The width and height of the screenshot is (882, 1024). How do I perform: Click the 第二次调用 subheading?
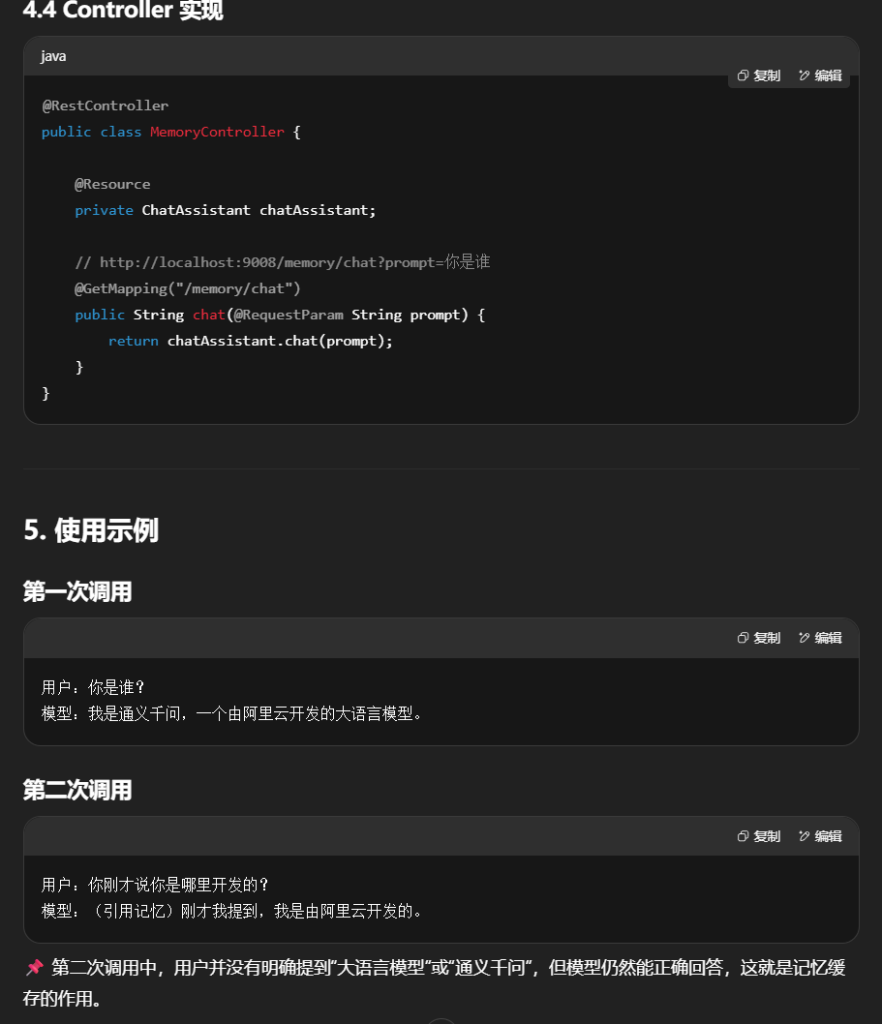click(x=77, y=790)
